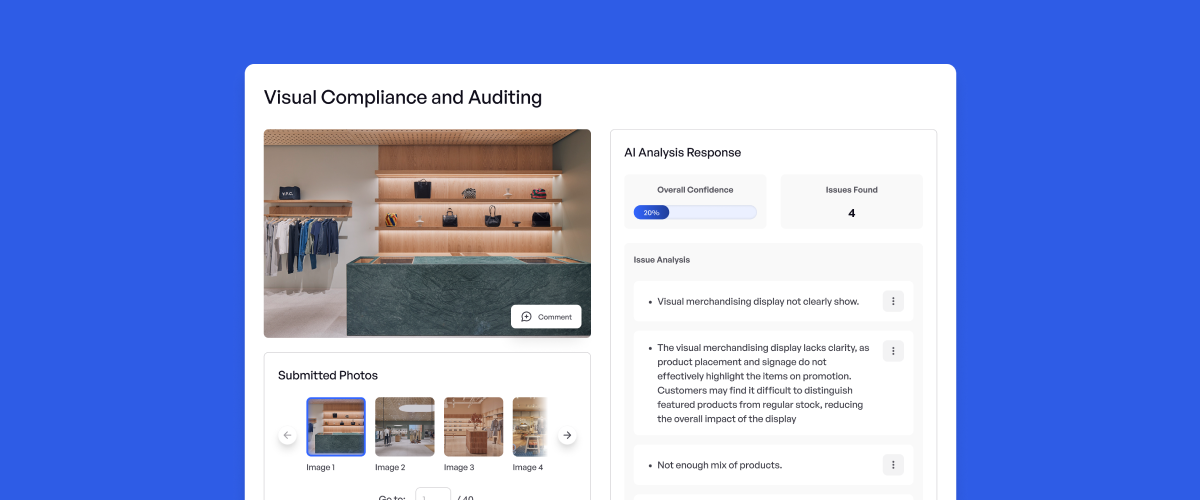Click the Go to page number field
This screenshot has width=1200, height=500.
(433, 496)
